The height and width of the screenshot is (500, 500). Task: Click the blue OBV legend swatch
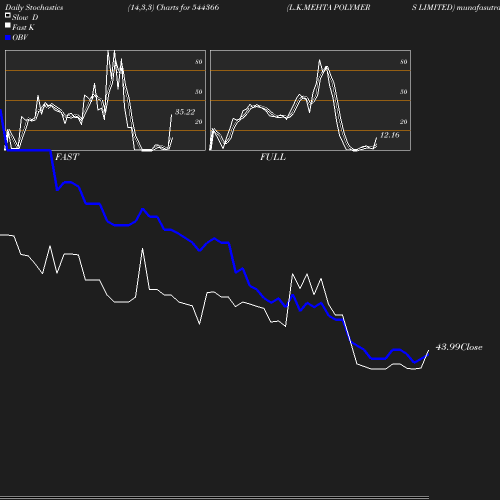8,38
